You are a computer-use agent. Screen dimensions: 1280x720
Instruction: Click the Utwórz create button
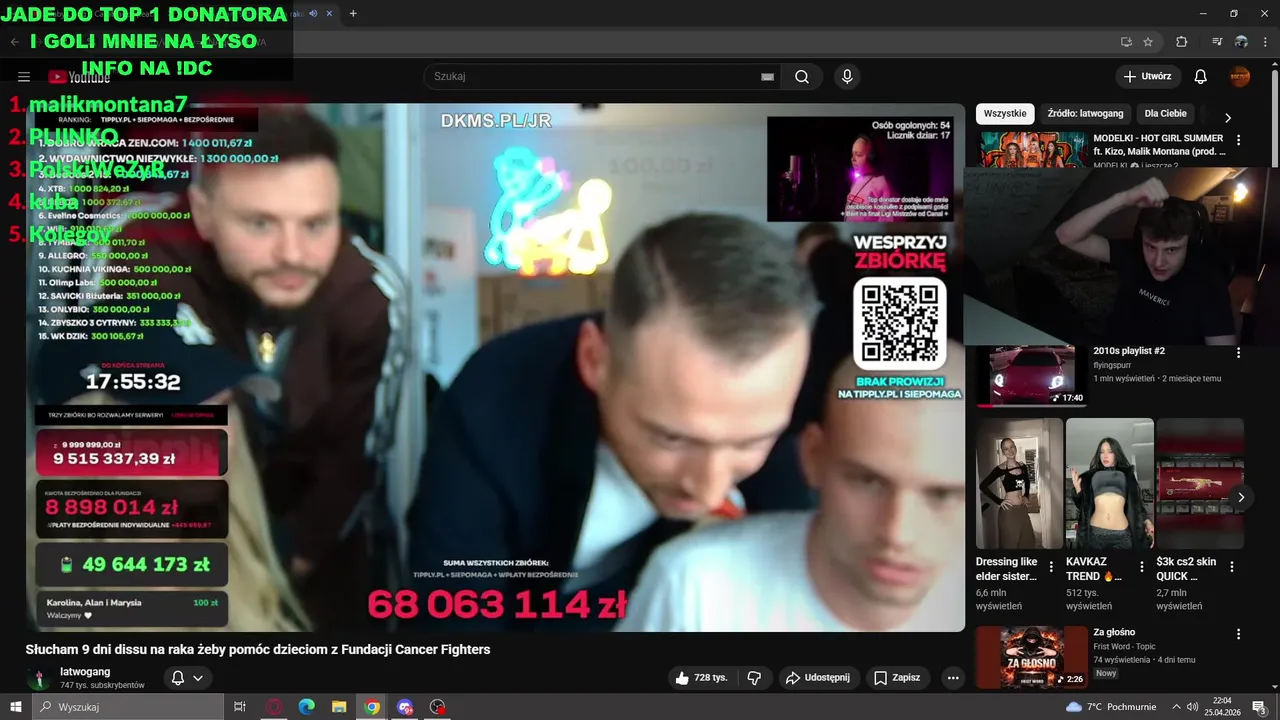click(x=1148, y=76)
